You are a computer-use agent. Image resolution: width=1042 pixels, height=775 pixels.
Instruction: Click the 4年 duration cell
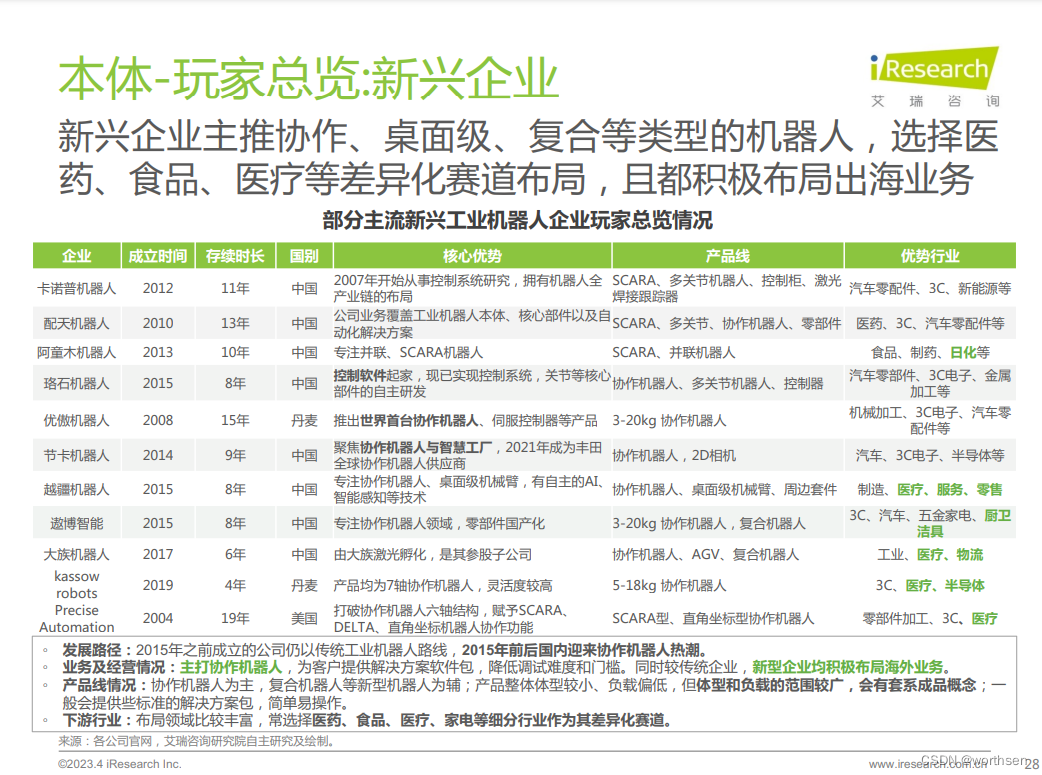click(x=235, y=586)
